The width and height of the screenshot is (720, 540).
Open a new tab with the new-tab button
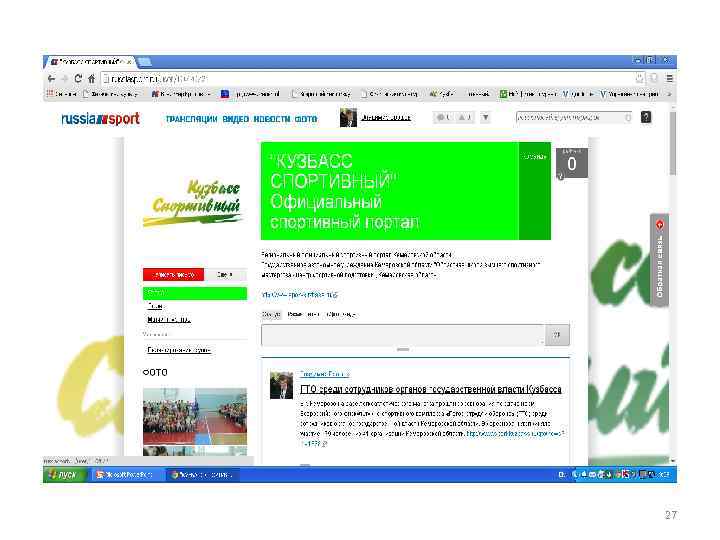(145, 62)
